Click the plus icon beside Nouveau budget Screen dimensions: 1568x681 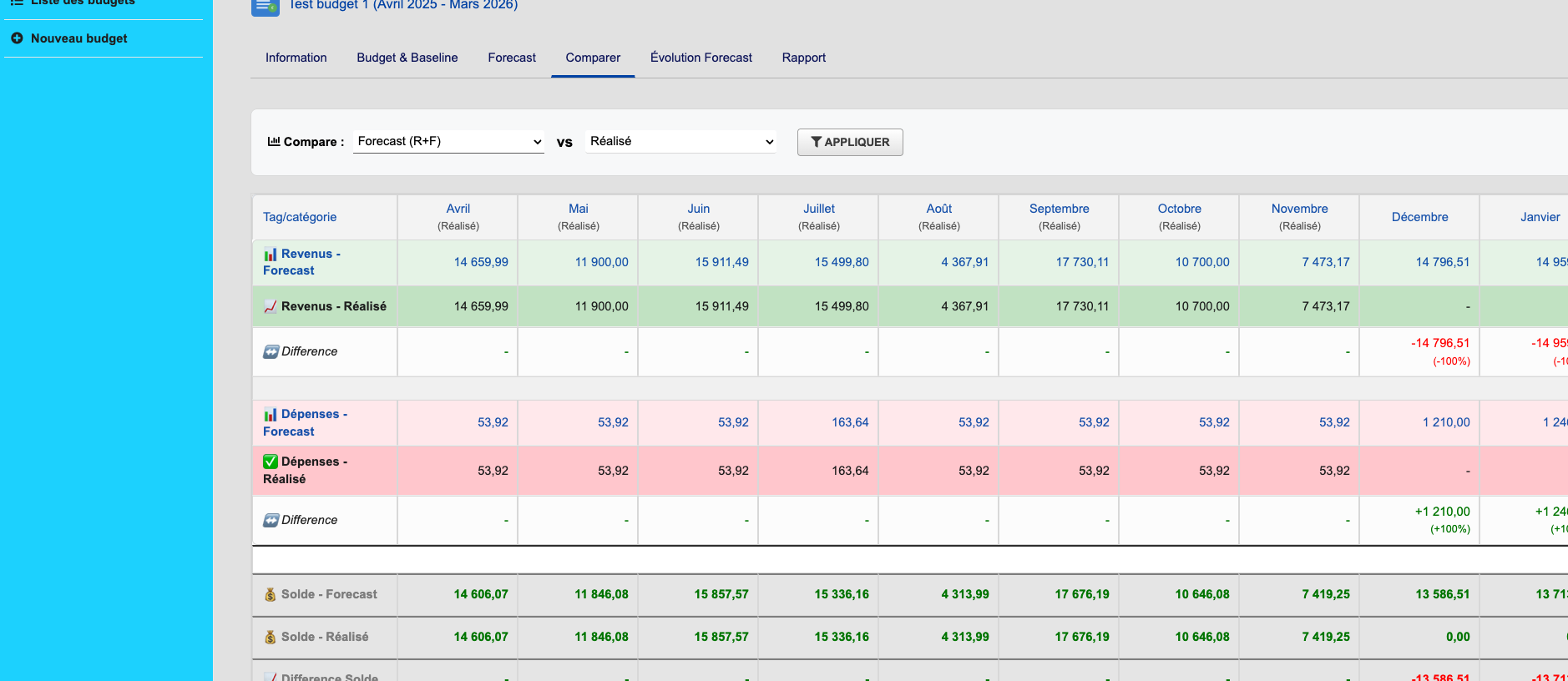click(x=17, y=38)
